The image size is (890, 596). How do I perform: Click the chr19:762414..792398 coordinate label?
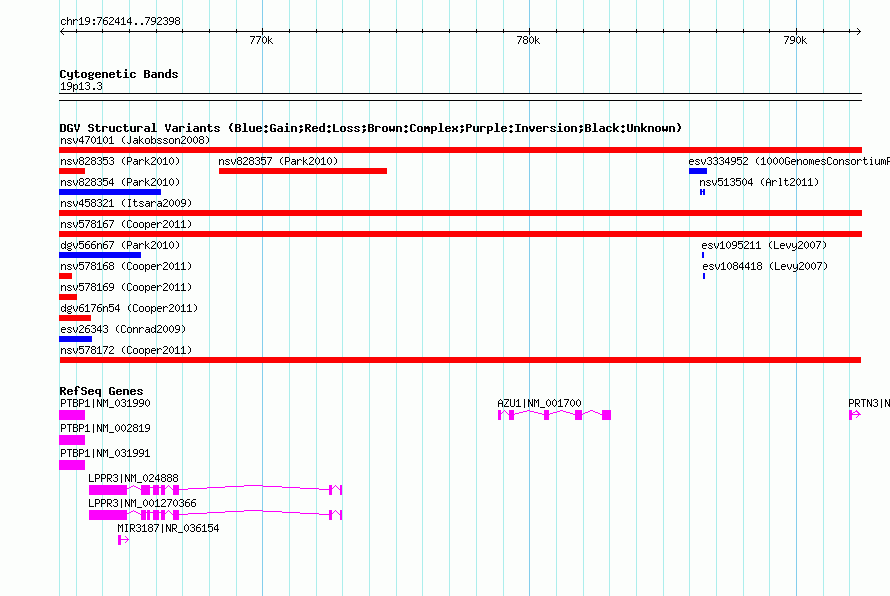[x=120, y=22]
